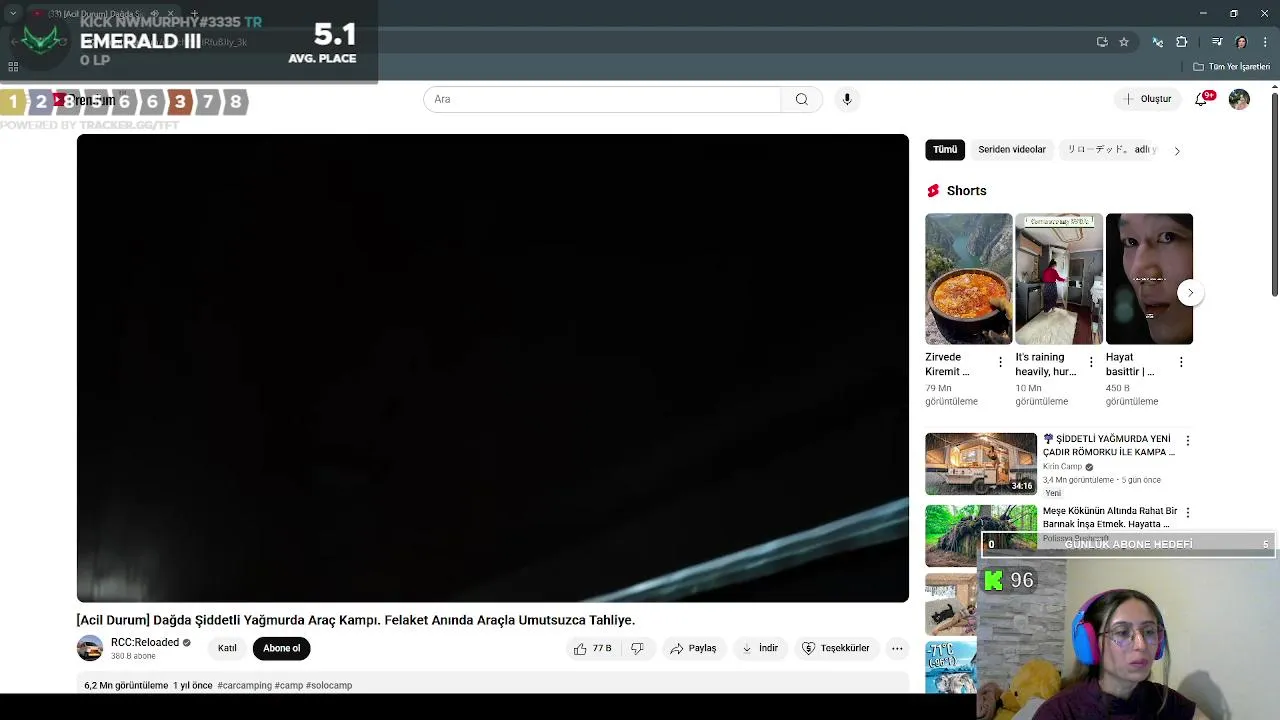Image resolution: width=1280 pixels, height=720 pixels.
Task: Open the 'Zirvede Kiremit' short thumbnail
Action: [x=968, y=278]
